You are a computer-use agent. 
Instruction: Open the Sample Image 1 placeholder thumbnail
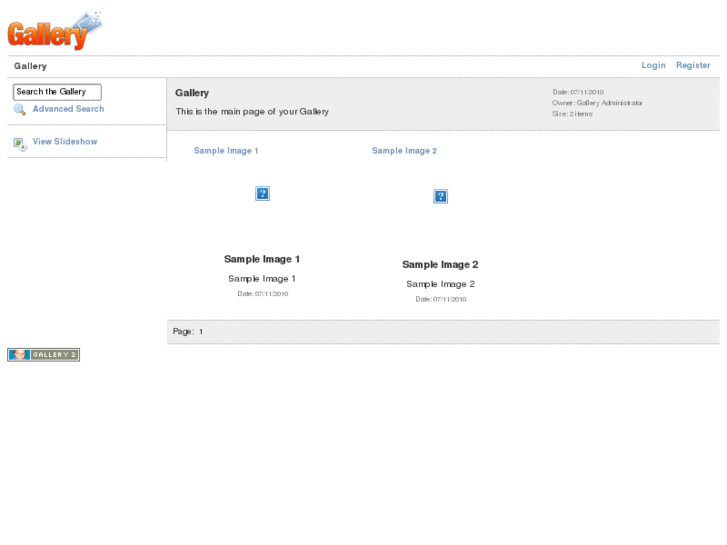pos(262,193)
